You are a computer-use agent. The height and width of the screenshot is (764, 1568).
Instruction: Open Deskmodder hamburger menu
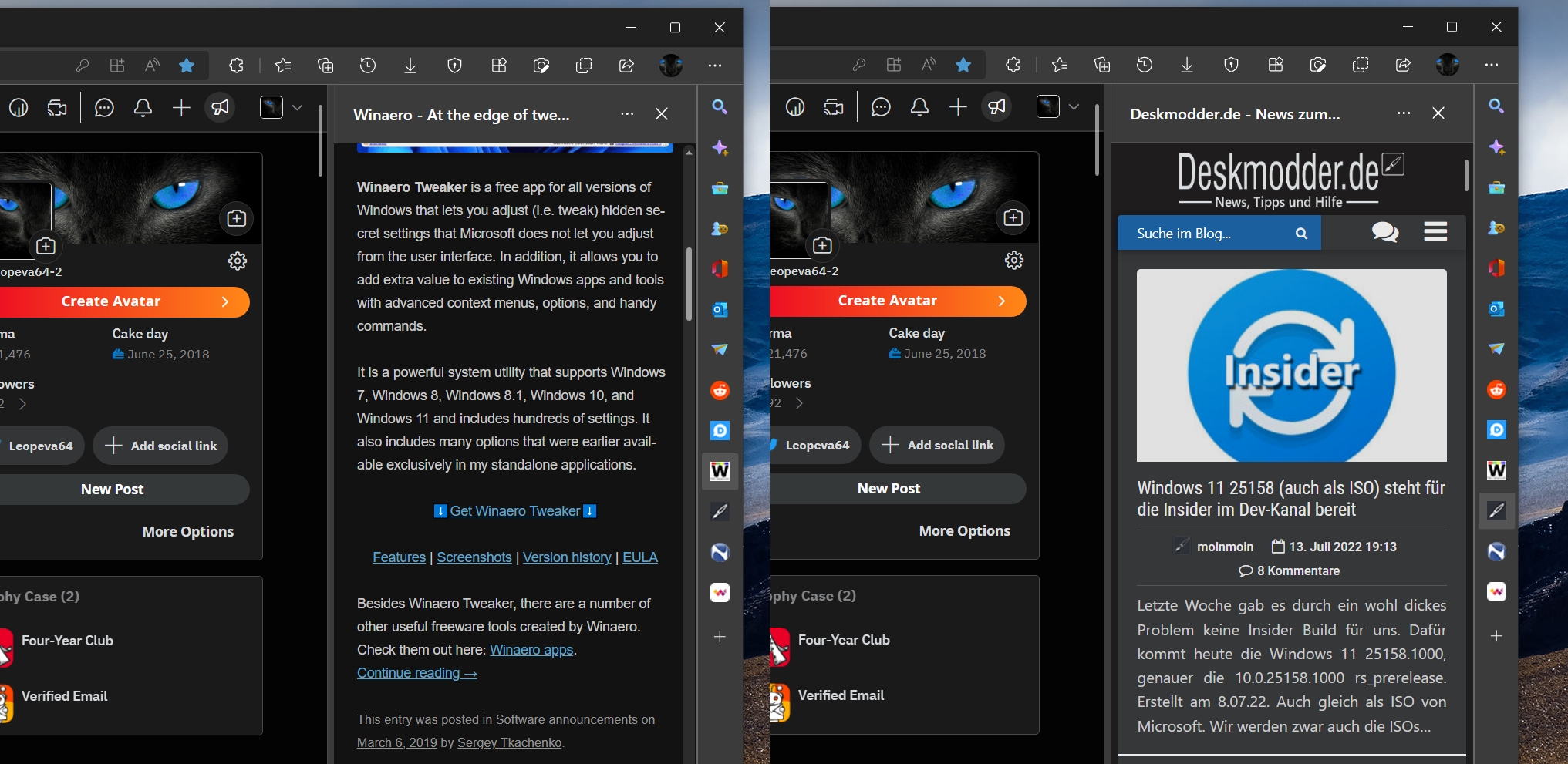[x=1435, y=231]
